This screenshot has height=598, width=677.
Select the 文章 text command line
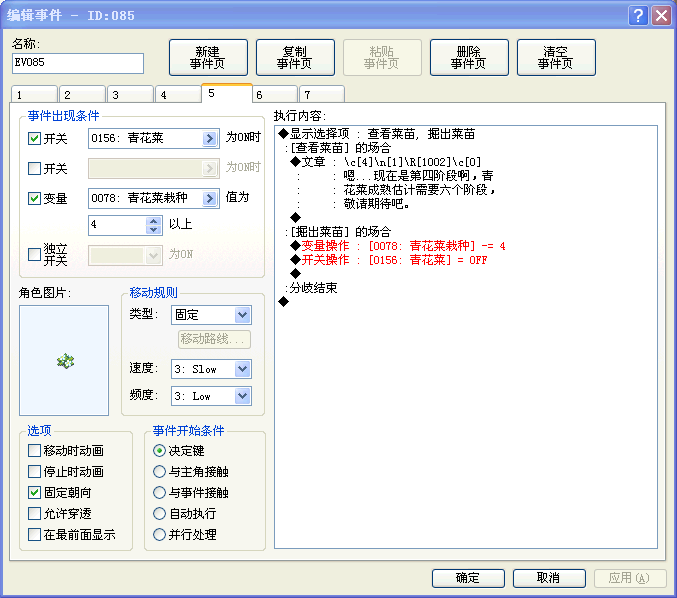pyautogui.click(x=386, y=162)
